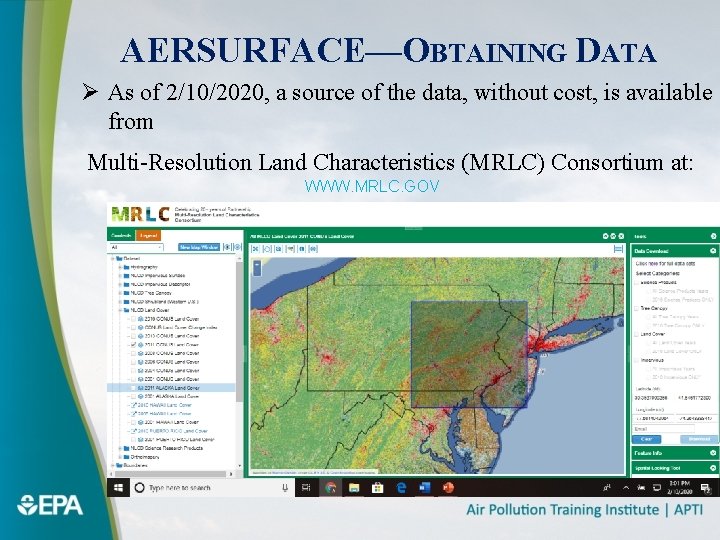Screen dimensions: 720x540
Task: Click the 'Click here for full data sets' link
Action: tap(665, 264)
